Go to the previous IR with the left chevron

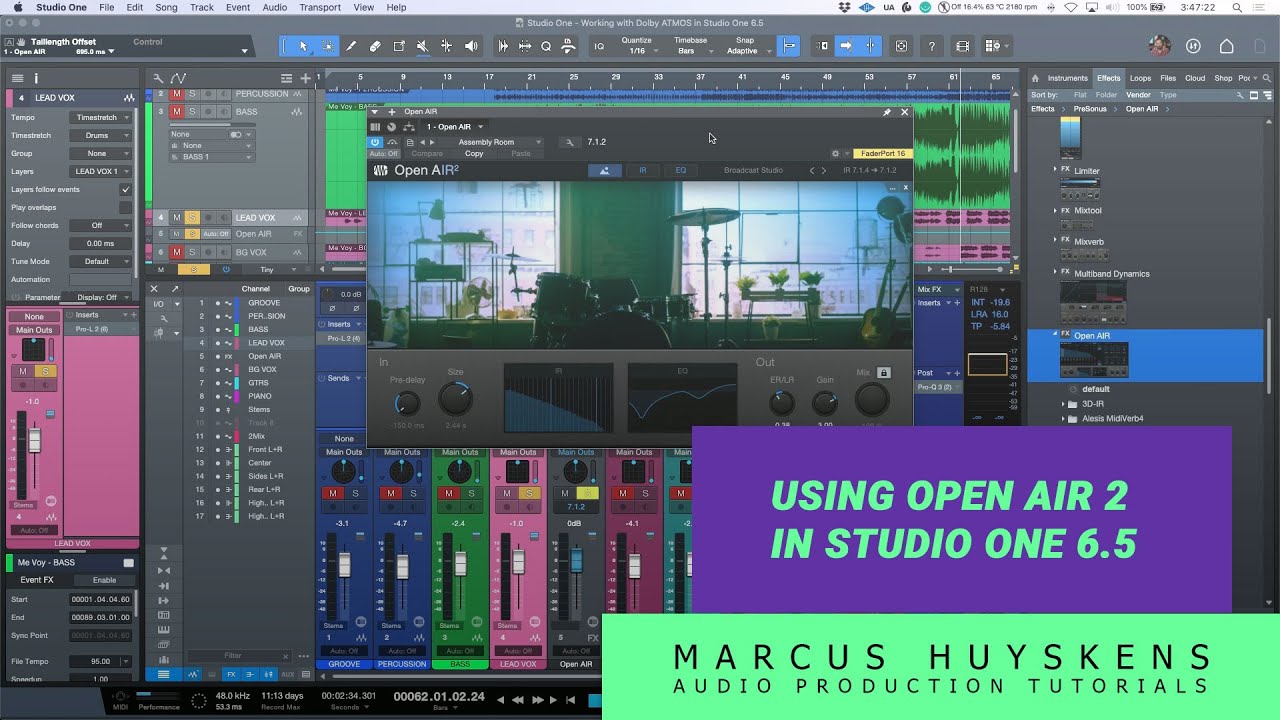(x=811, y=170)
